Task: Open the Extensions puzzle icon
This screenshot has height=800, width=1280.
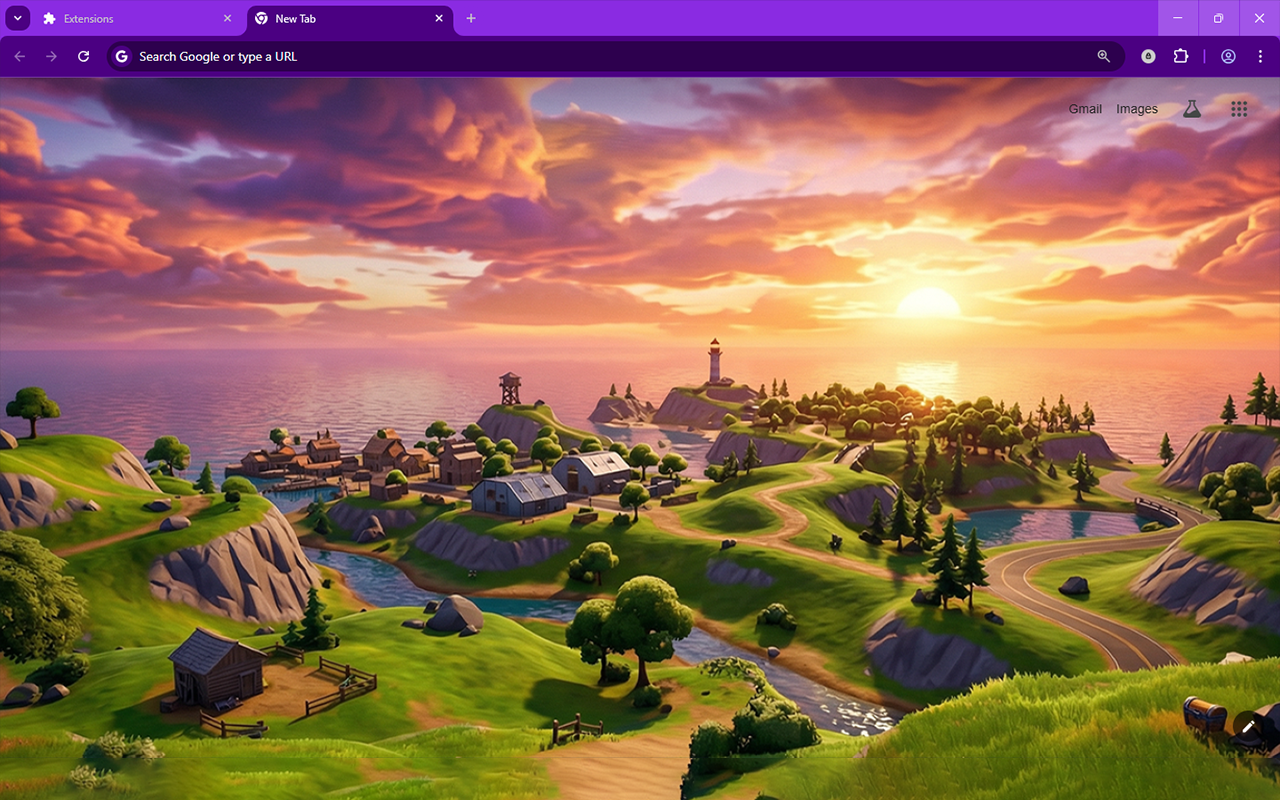Action: click(1181, 56)
